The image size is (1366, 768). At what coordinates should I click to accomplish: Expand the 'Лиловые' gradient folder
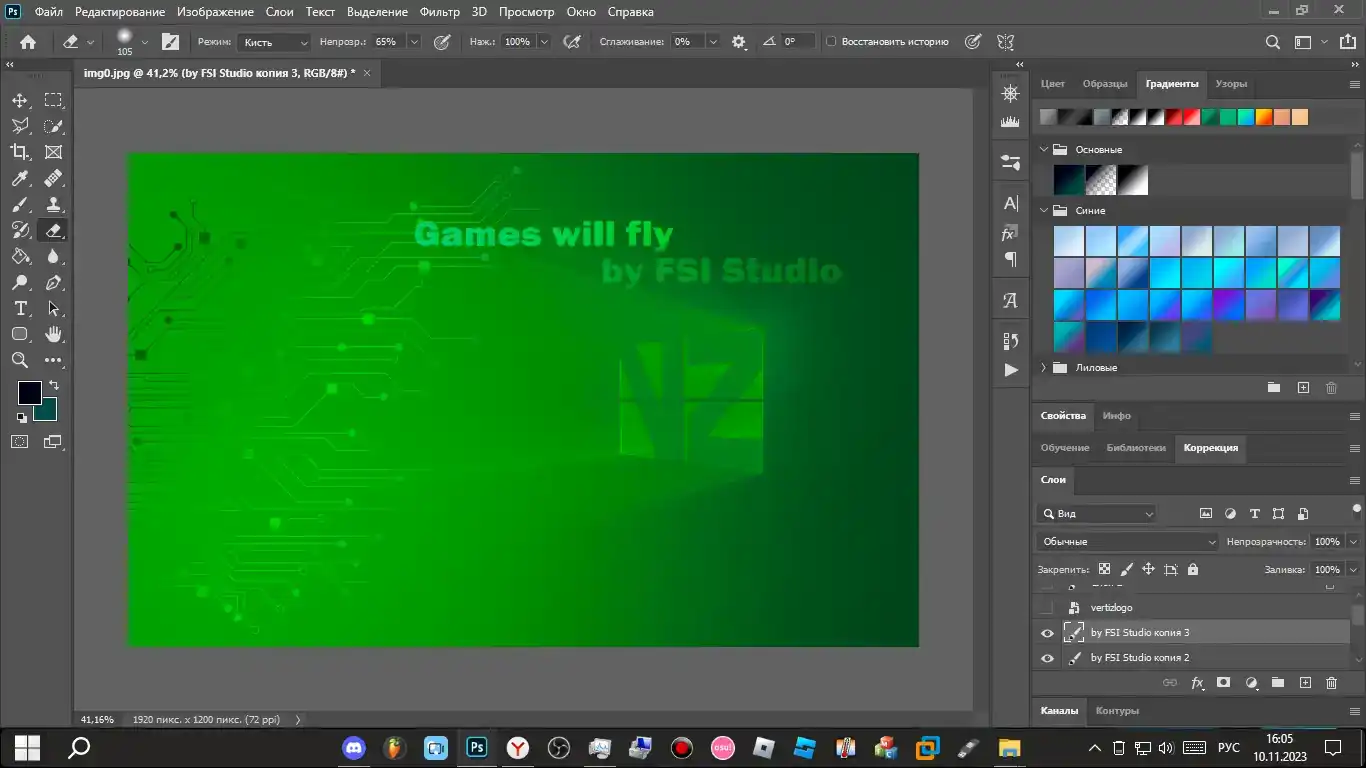pos(1043,368)
